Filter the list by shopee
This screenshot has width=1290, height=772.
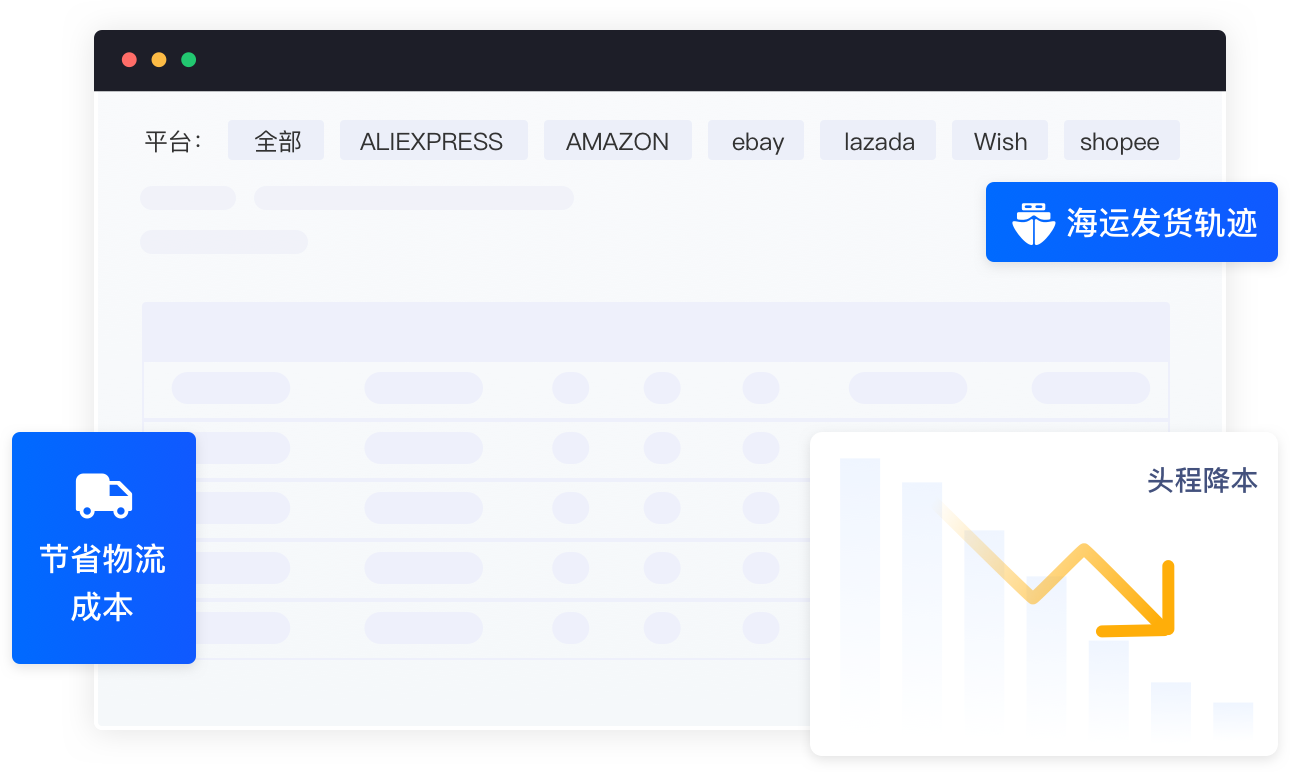(1120, 141)
